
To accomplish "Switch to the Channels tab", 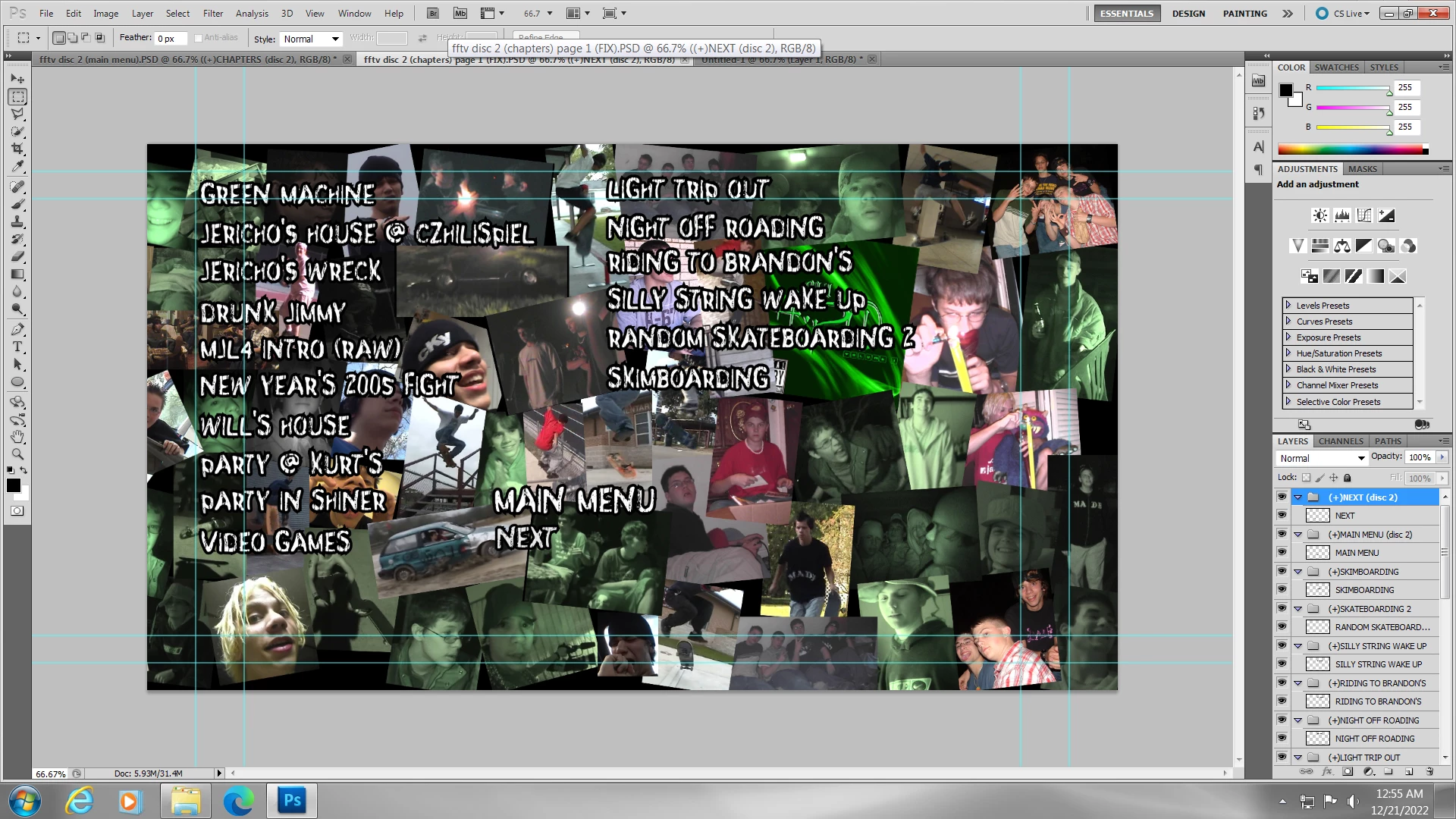I will pos(1340,441).
